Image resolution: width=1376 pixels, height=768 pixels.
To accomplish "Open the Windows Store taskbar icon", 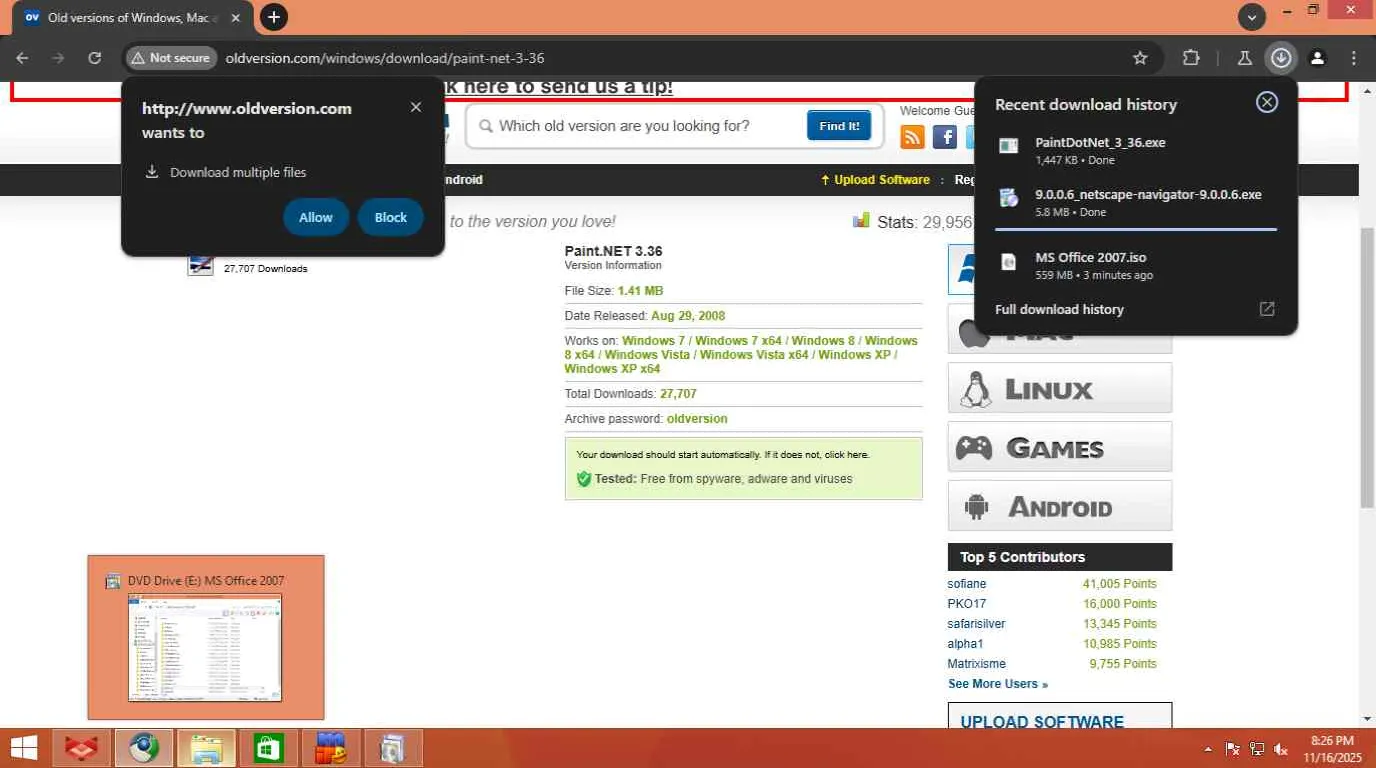I will (x=269, y=748).
